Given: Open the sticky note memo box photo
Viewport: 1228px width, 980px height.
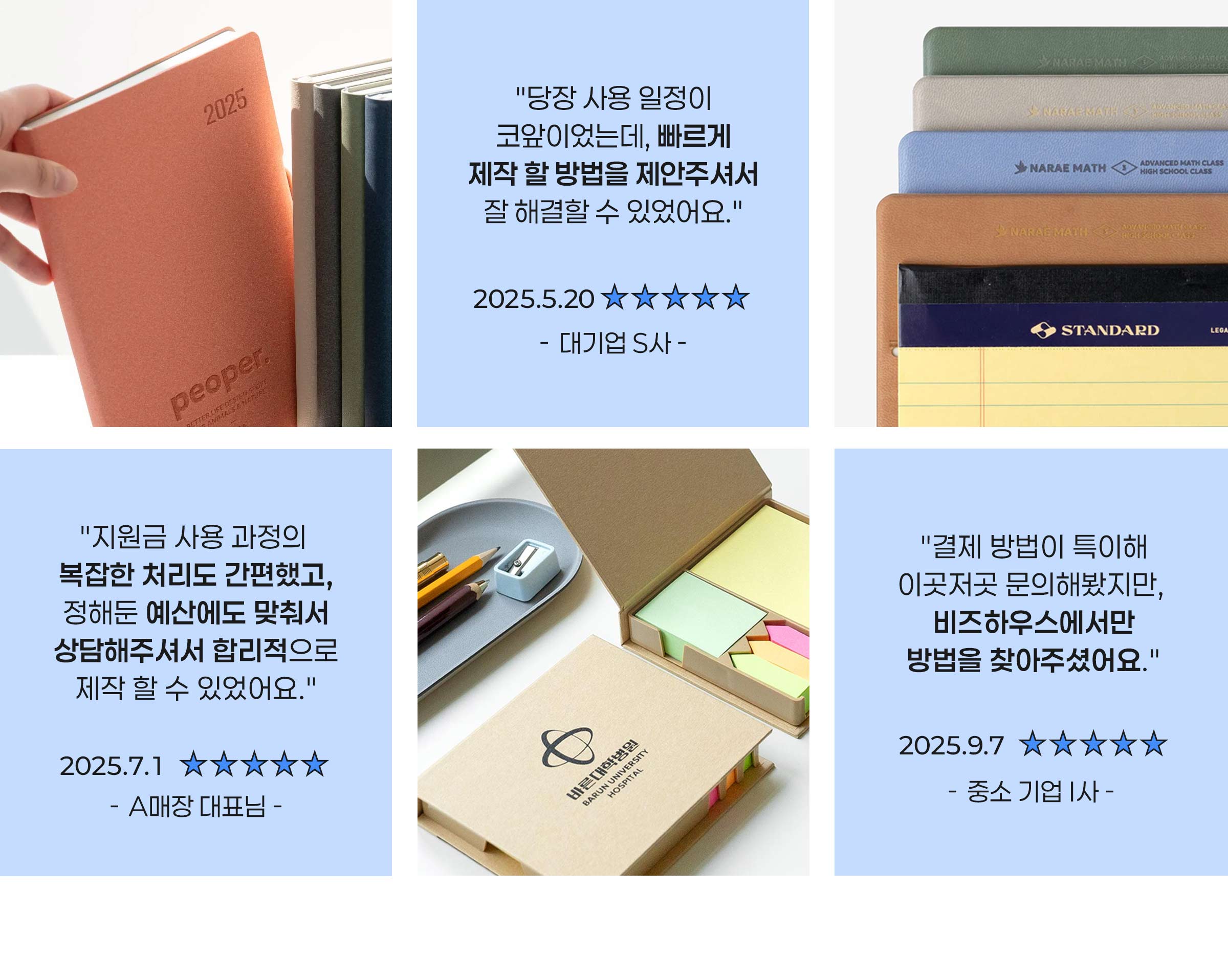Looking at the screenshot, I should click(x=613, y=662).
